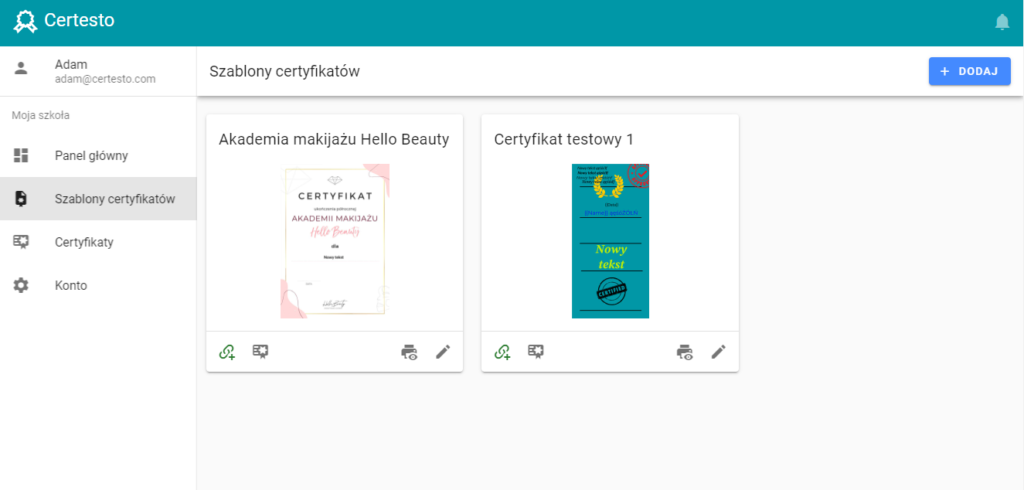This screenshot has width=1024, height=490.
Task: Click the Certesto ribbon logo icon
Action: [x=26, y=21]
